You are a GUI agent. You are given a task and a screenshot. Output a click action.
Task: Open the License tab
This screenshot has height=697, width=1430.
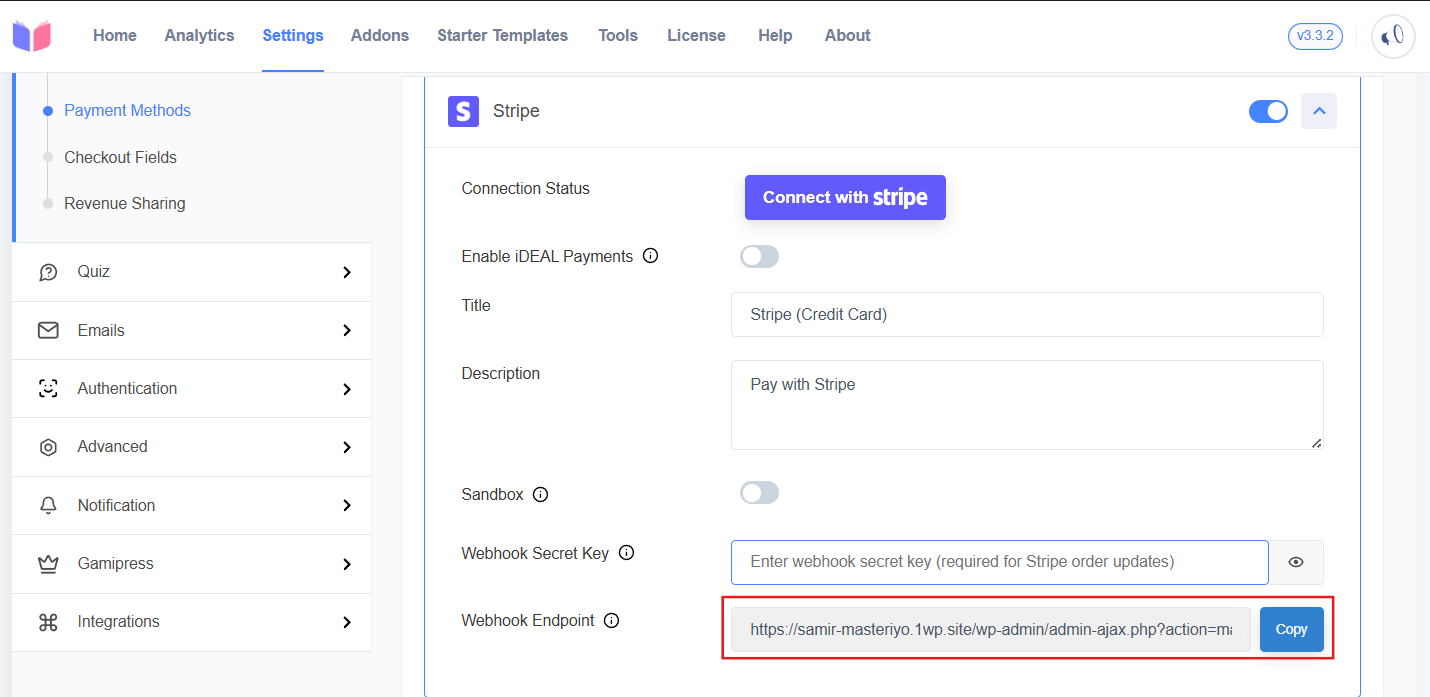point(696,35)
